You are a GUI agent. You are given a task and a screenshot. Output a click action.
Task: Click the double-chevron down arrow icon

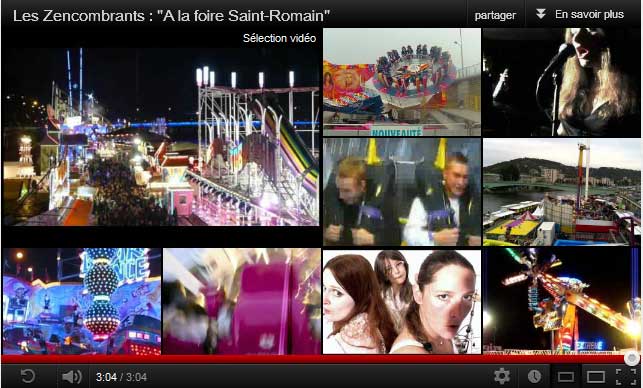pyautogui.click(x=541, y=14)
